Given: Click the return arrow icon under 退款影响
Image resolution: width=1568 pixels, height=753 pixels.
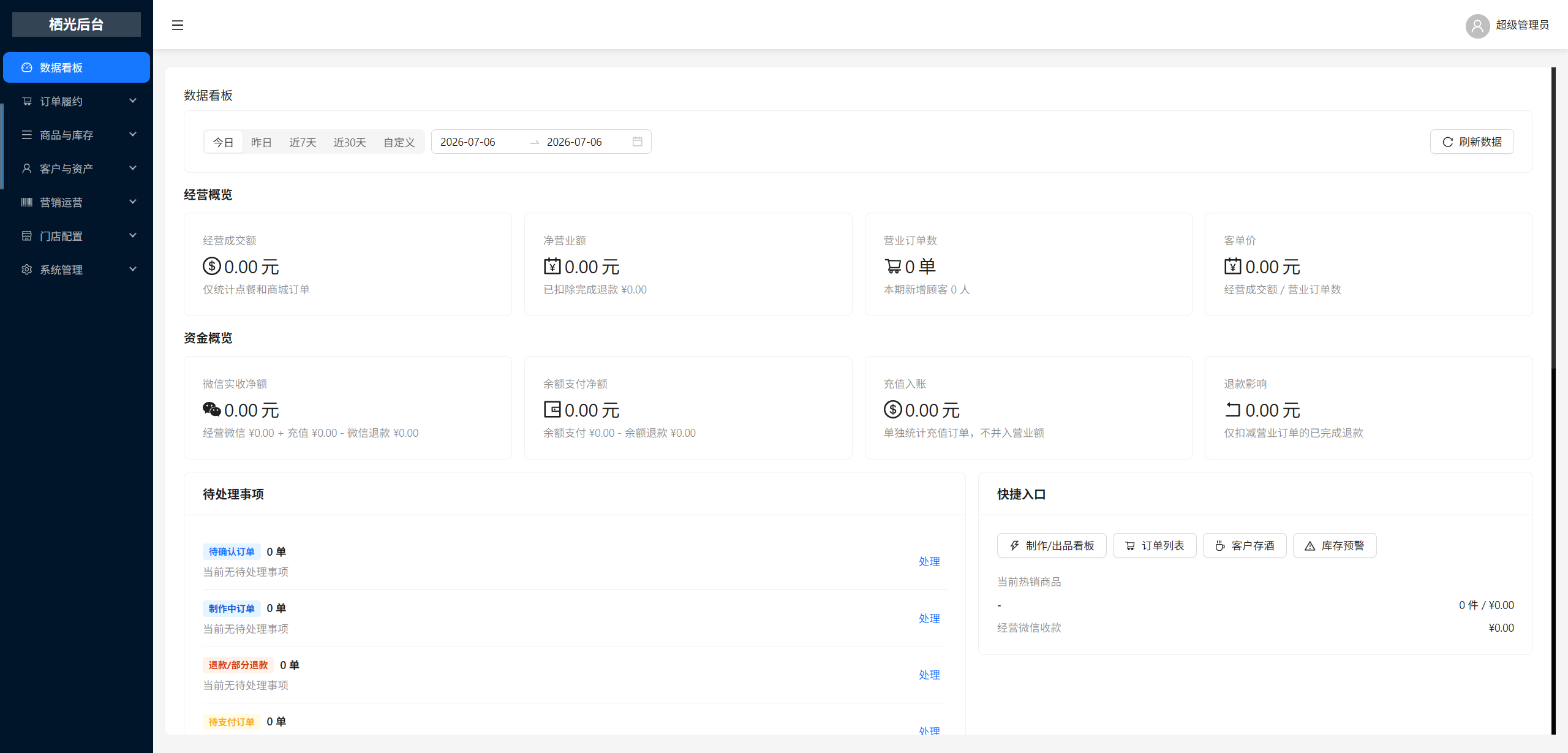Looking at the screenshot, I should point(1233,409).
